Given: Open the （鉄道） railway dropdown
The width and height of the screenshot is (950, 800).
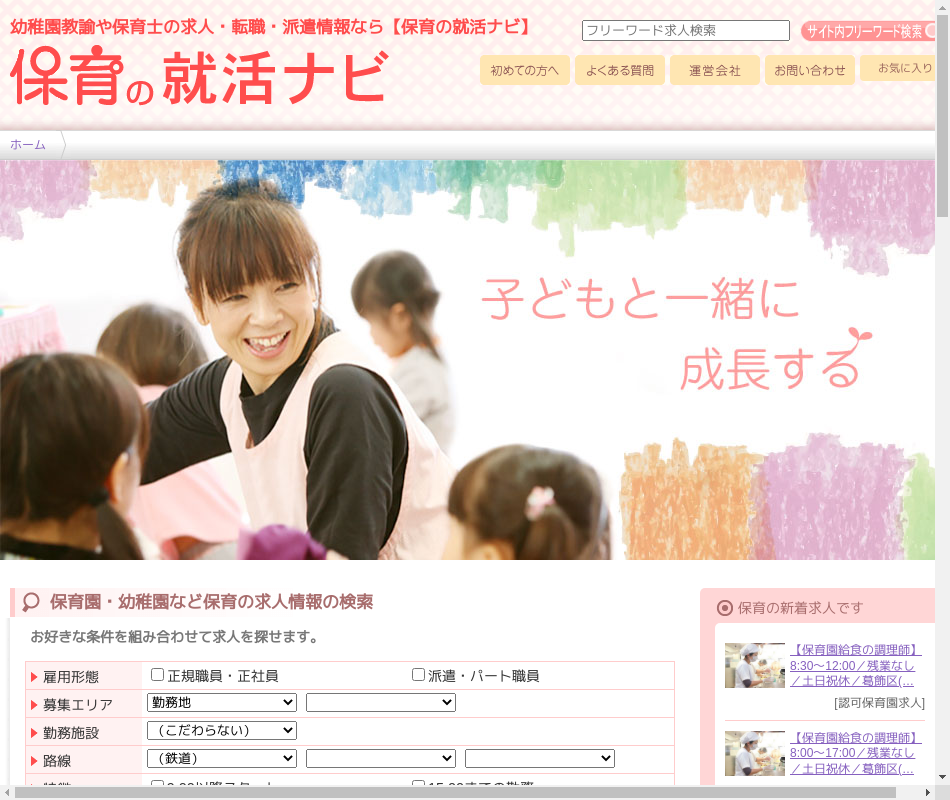Looking at the screenshot, I should (222, 759).
